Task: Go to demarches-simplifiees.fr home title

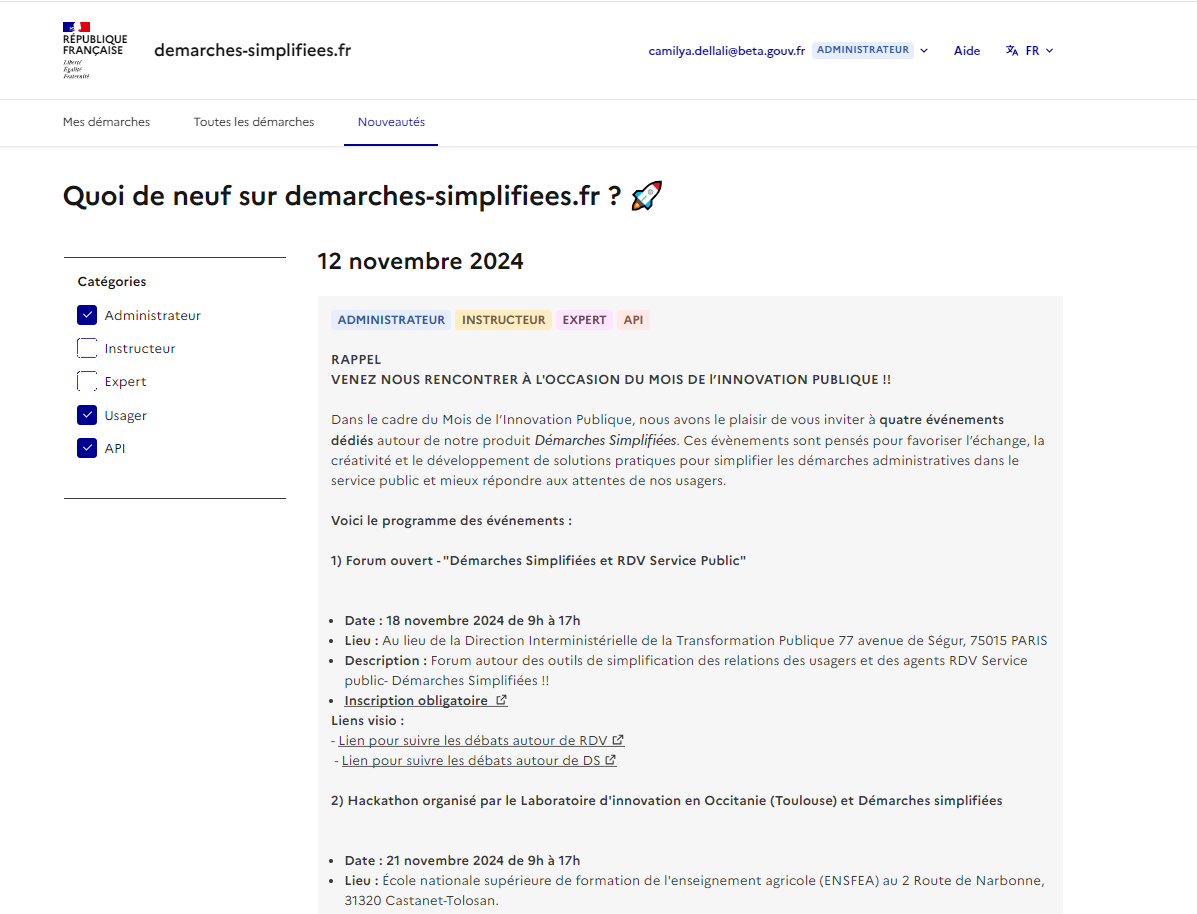Action: point(252,50)
